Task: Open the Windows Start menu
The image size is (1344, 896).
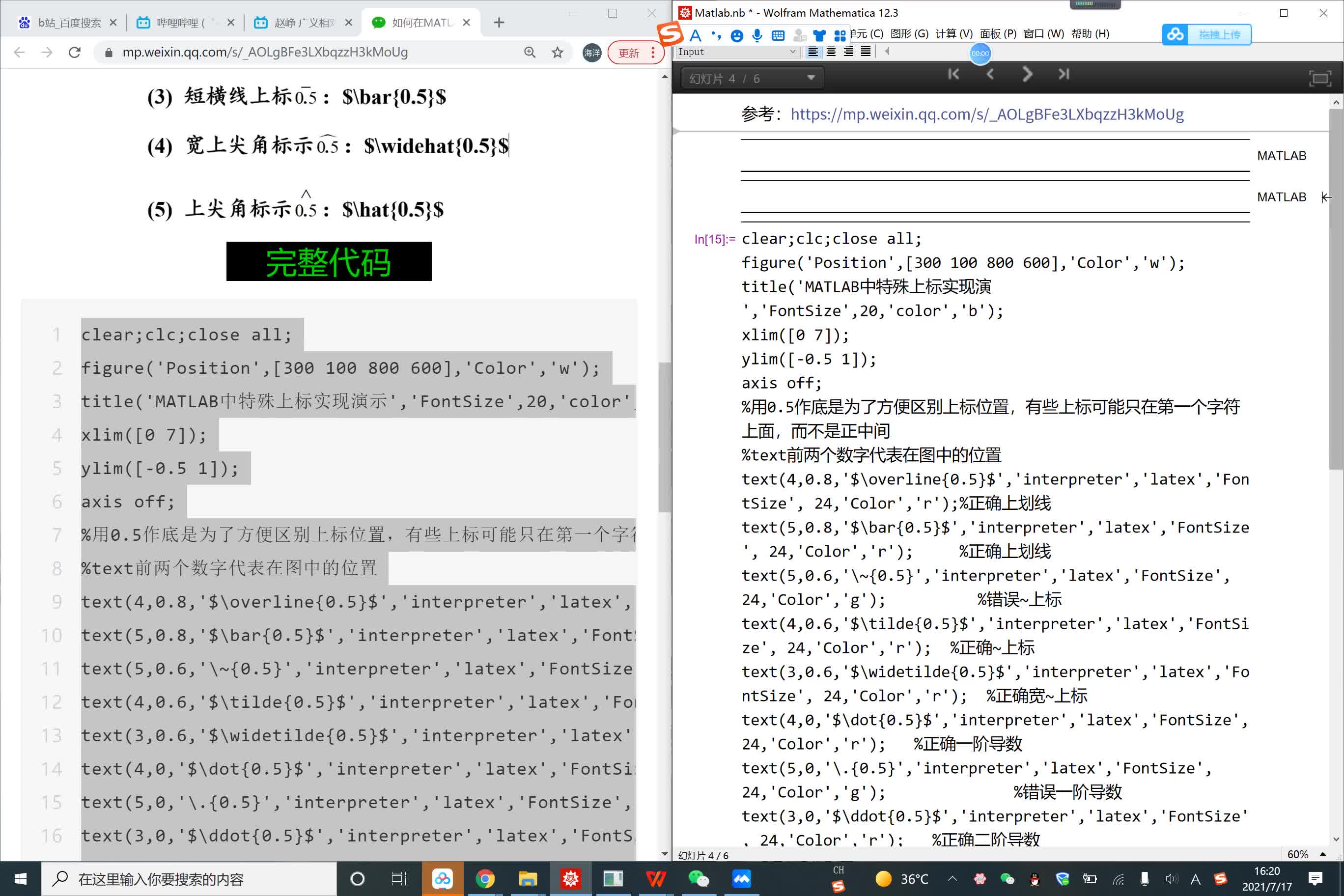Action: pos(21,879)
